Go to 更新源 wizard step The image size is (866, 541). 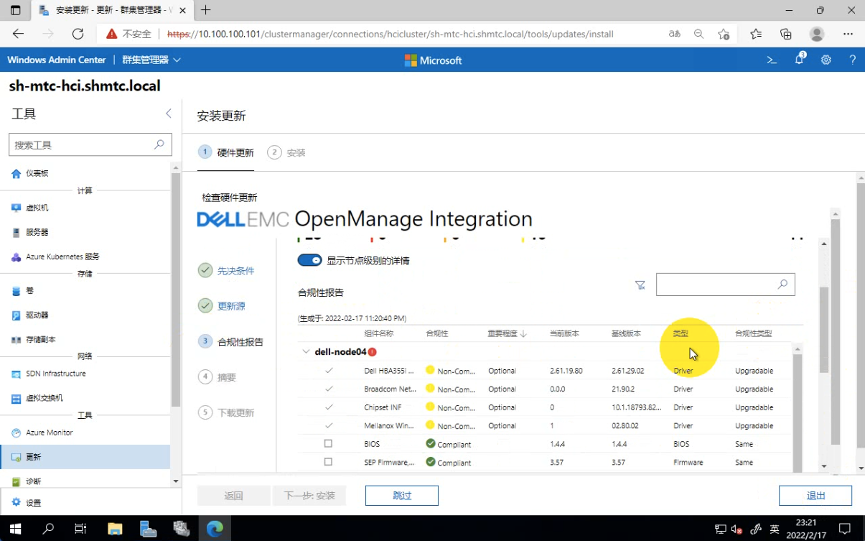click(x=222, y=306)
